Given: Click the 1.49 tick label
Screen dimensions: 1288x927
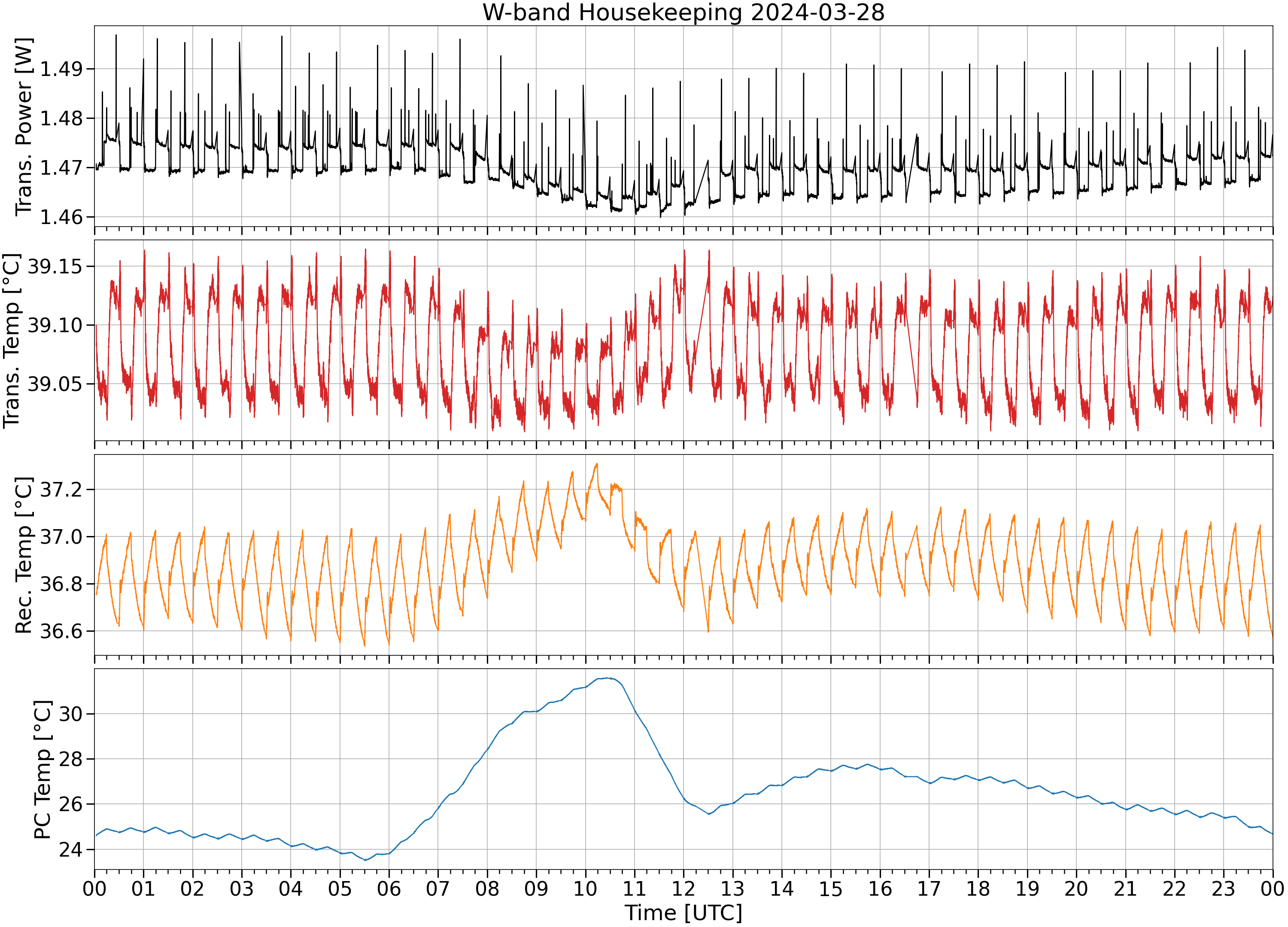Looking at the screenshot, I should point(61,69).
